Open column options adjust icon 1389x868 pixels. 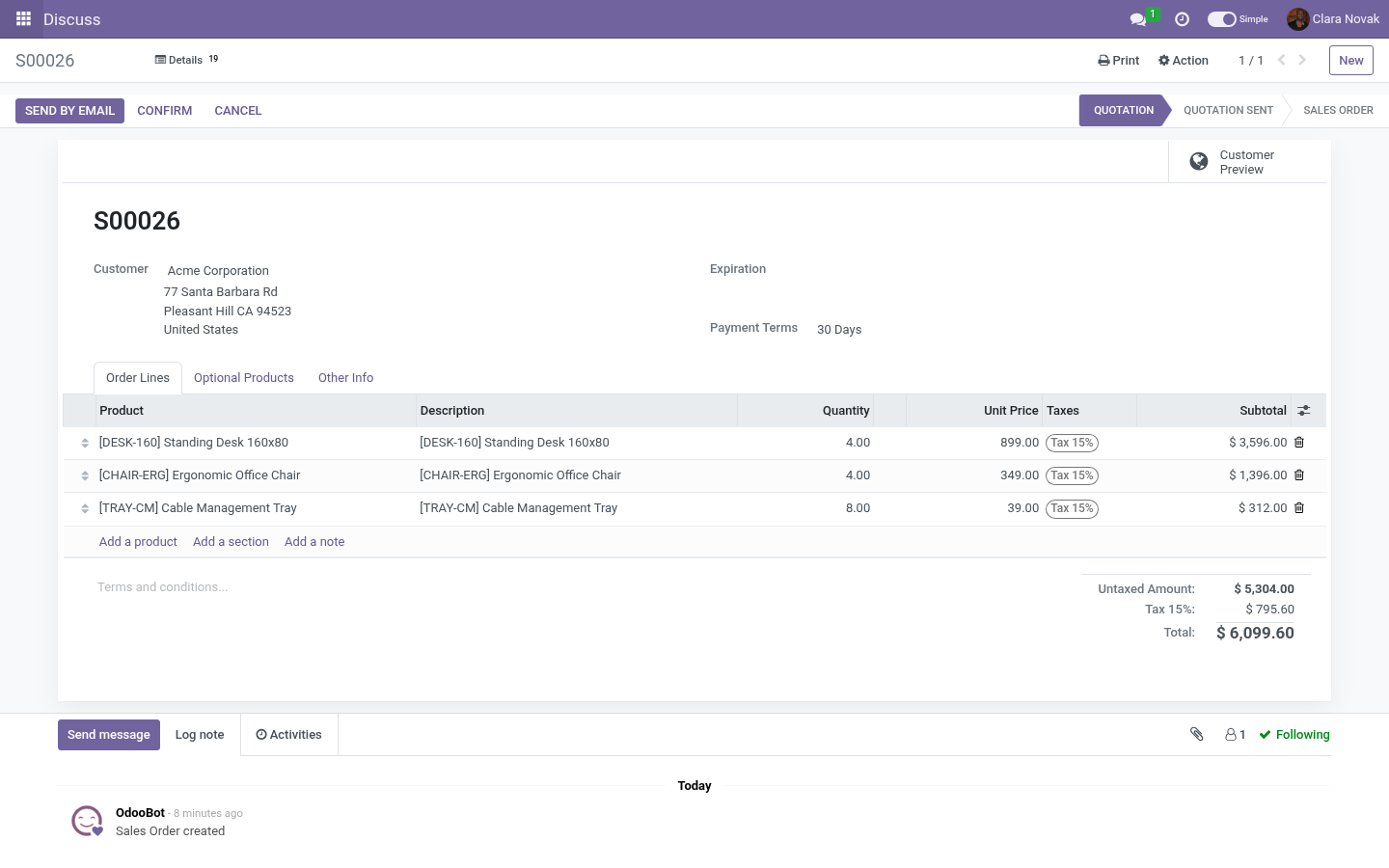coord(1304,411)
